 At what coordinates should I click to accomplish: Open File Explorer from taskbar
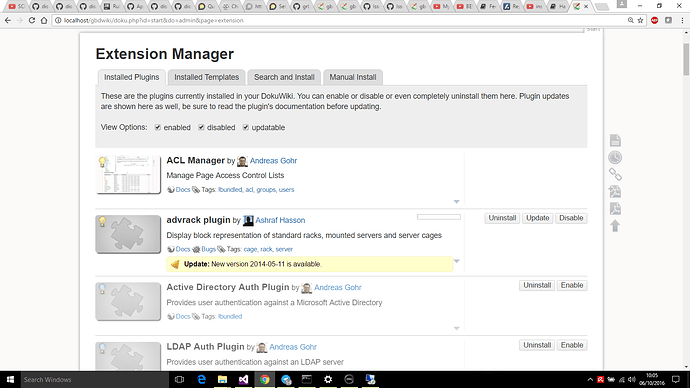point(222,379)
